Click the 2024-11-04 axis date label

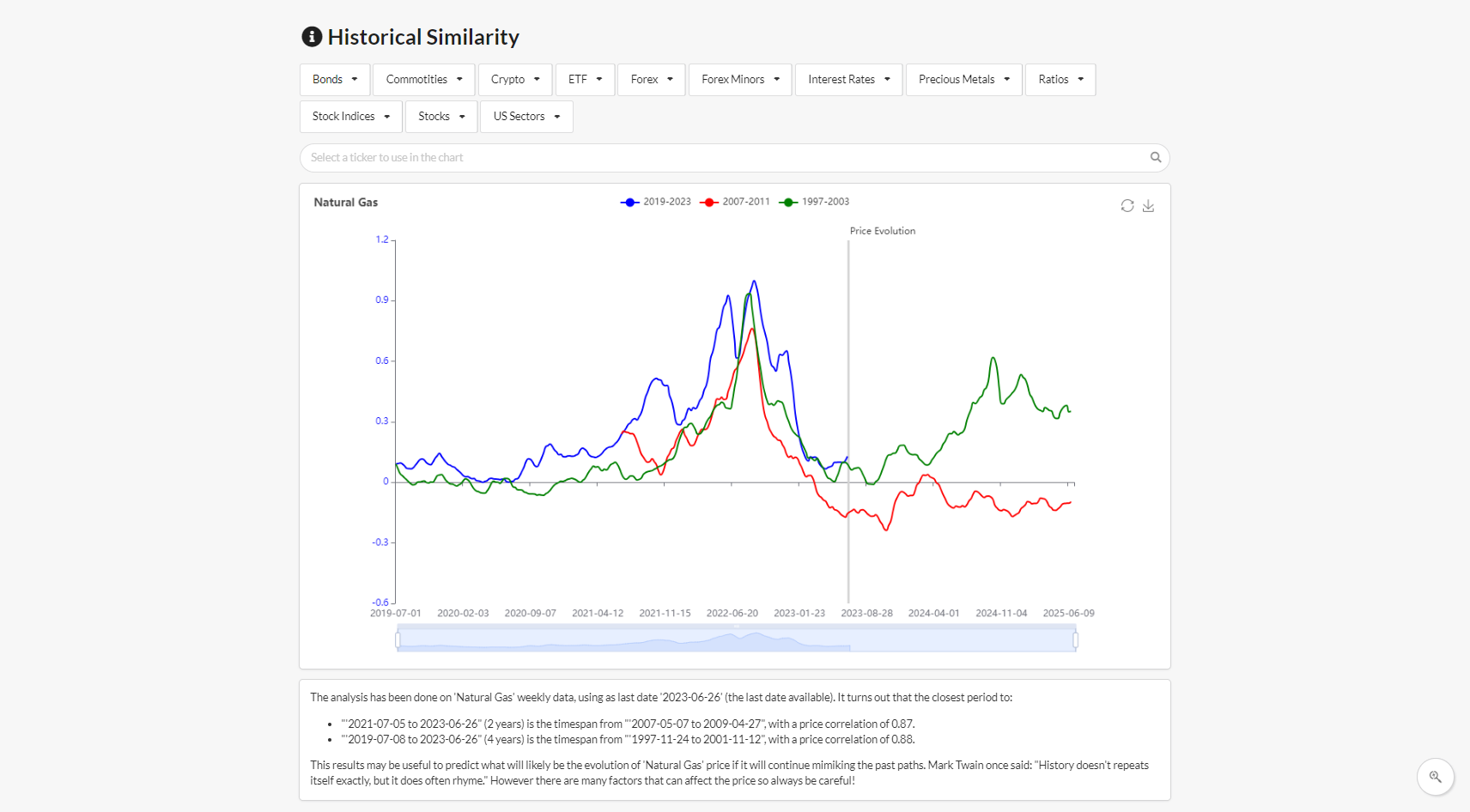[1001, 613]
